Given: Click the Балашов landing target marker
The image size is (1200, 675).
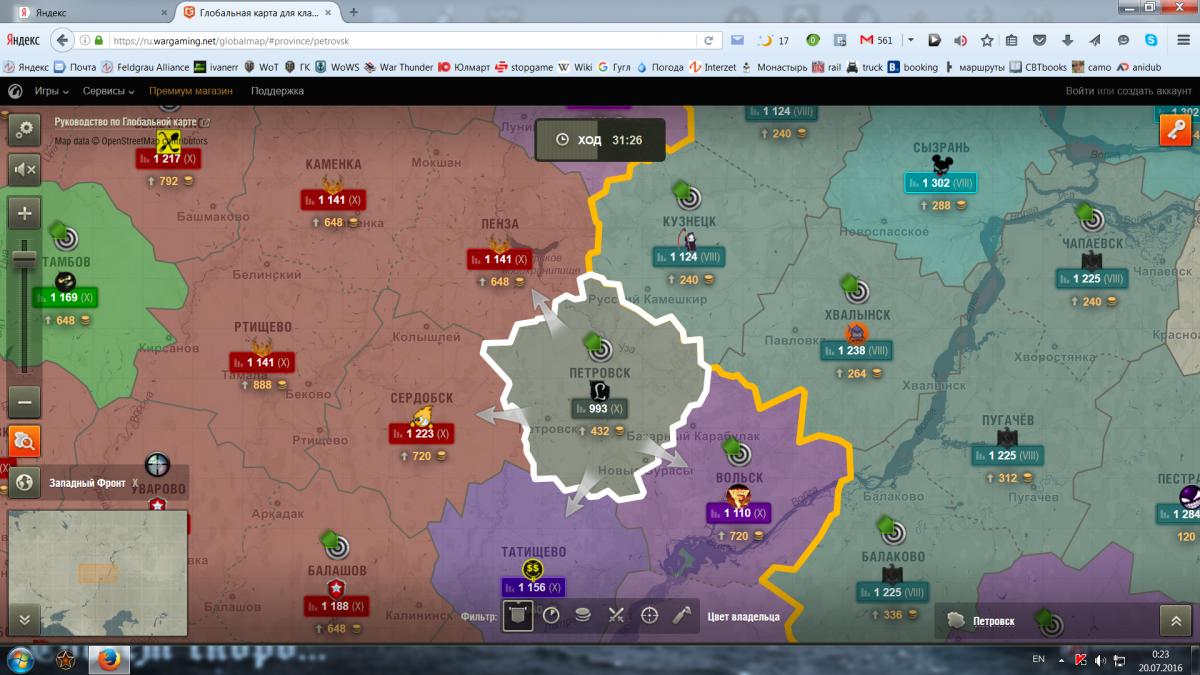Looking at the screenshot, I should pos(338,548).
